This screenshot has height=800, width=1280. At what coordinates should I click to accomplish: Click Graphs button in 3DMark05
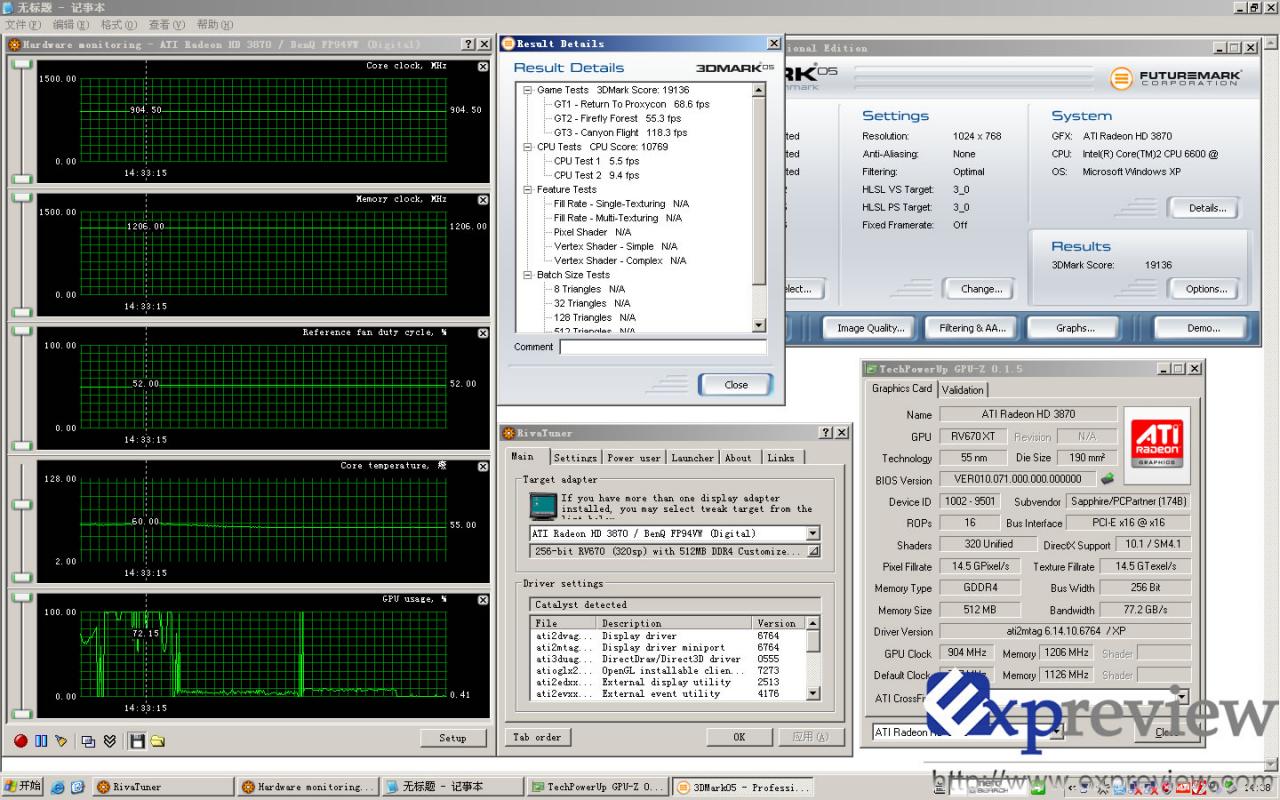[1075, 328]
